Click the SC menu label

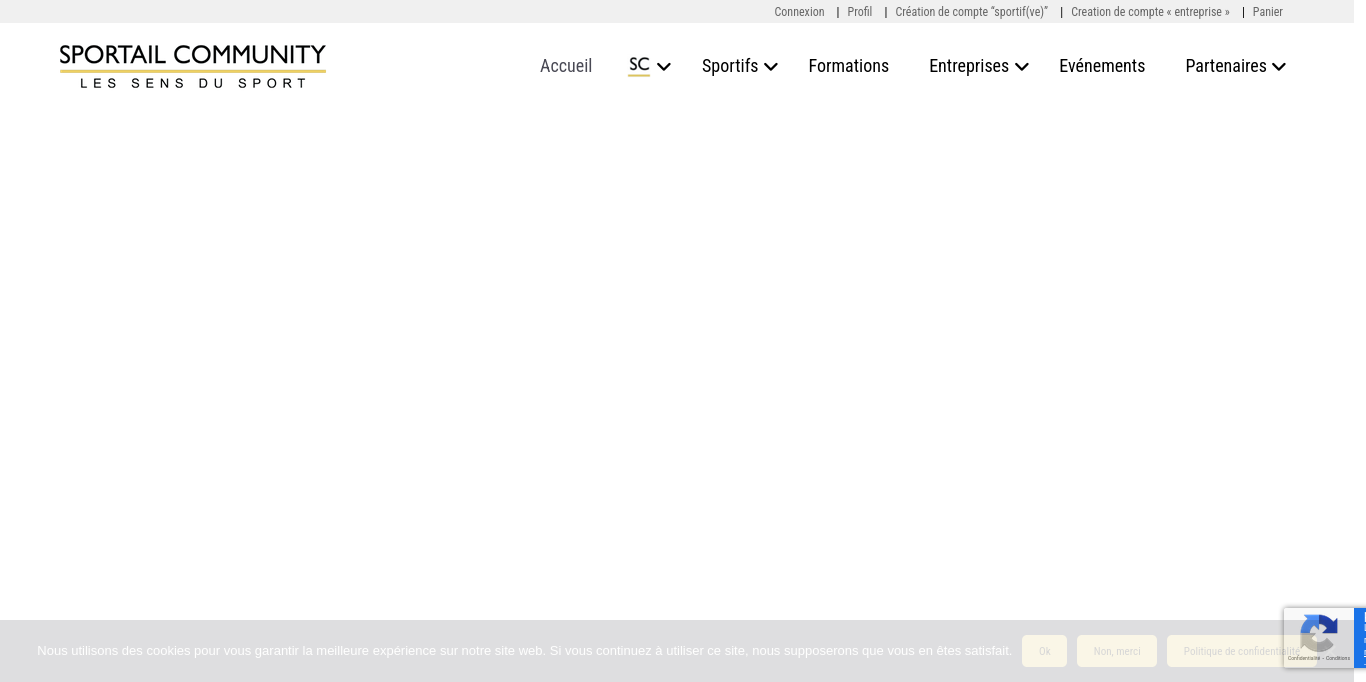[639, 65]
